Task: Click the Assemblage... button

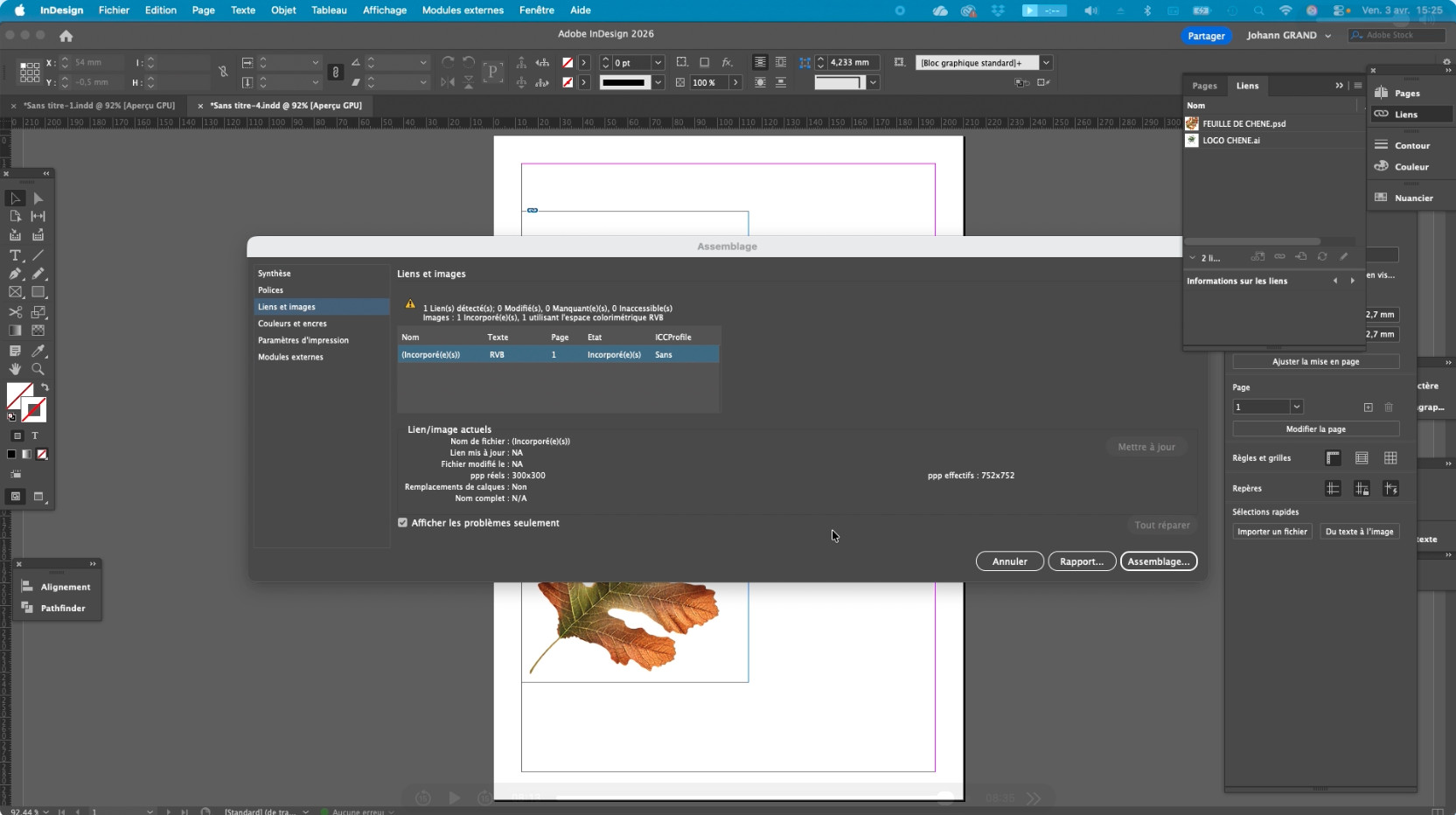Action: 1158,561
